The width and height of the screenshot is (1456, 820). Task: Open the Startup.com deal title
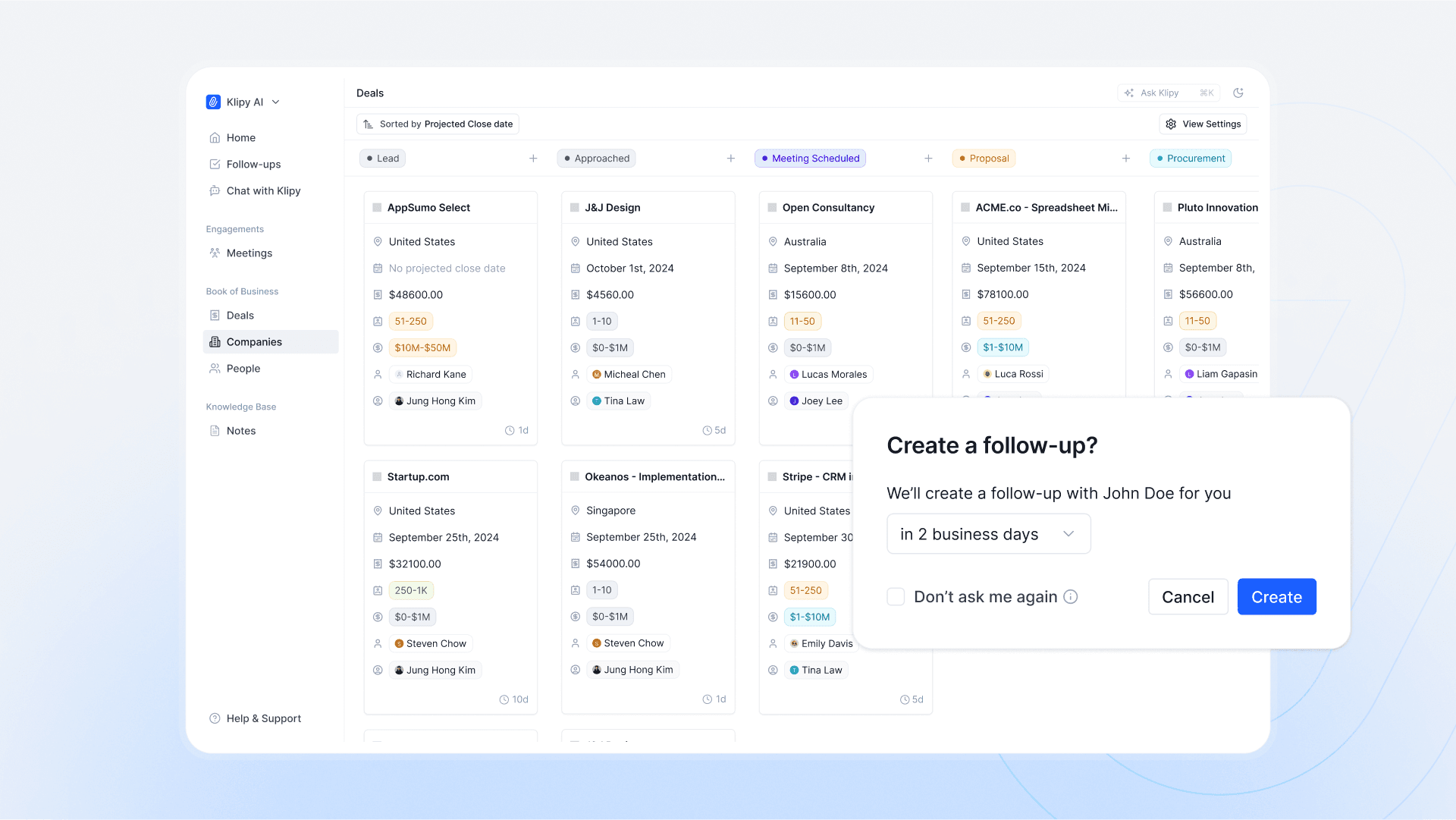pos(418,477)
